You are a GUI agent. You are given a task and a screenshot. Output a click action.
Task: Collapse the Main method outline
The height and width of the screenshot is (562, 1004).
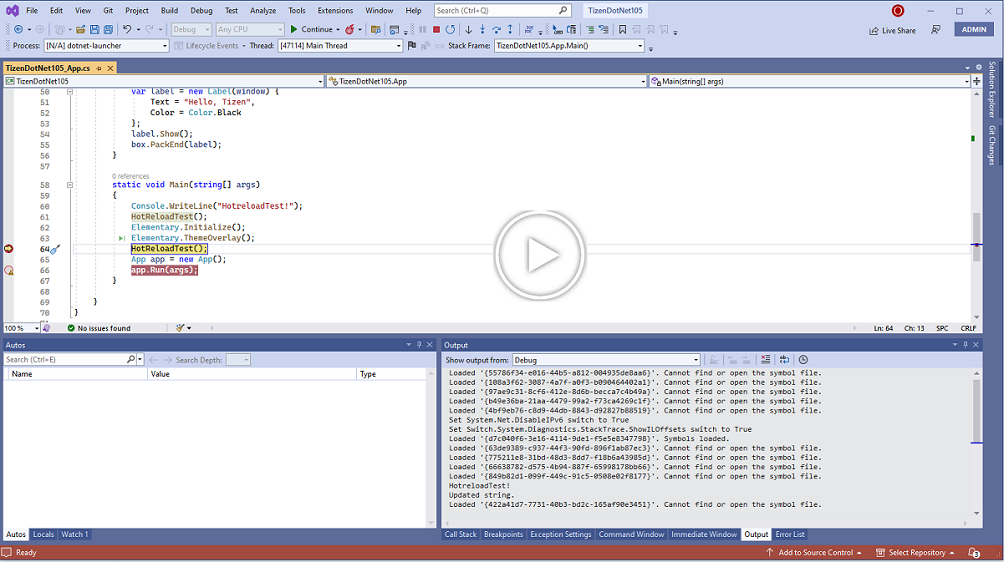point(70,185)
